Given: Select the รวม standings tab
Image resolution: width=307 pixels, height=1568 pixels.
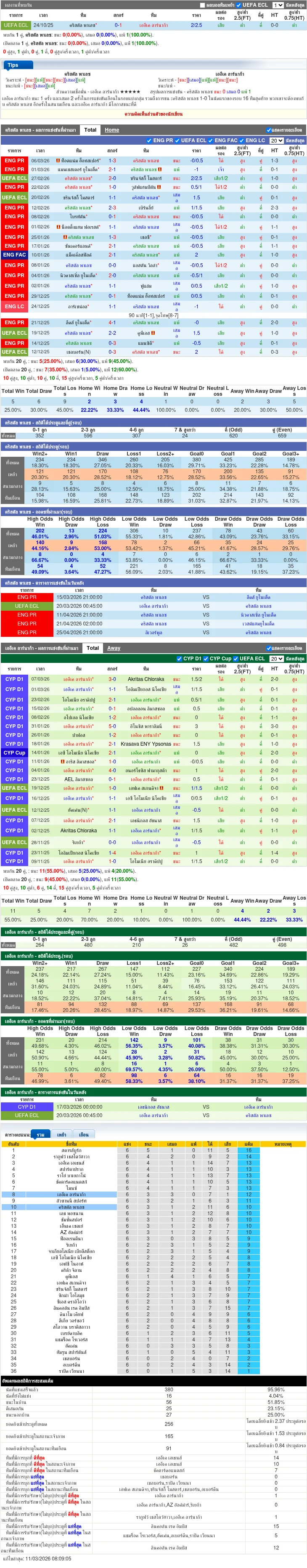Looking at the screenshot, I should click(41, 1135).
